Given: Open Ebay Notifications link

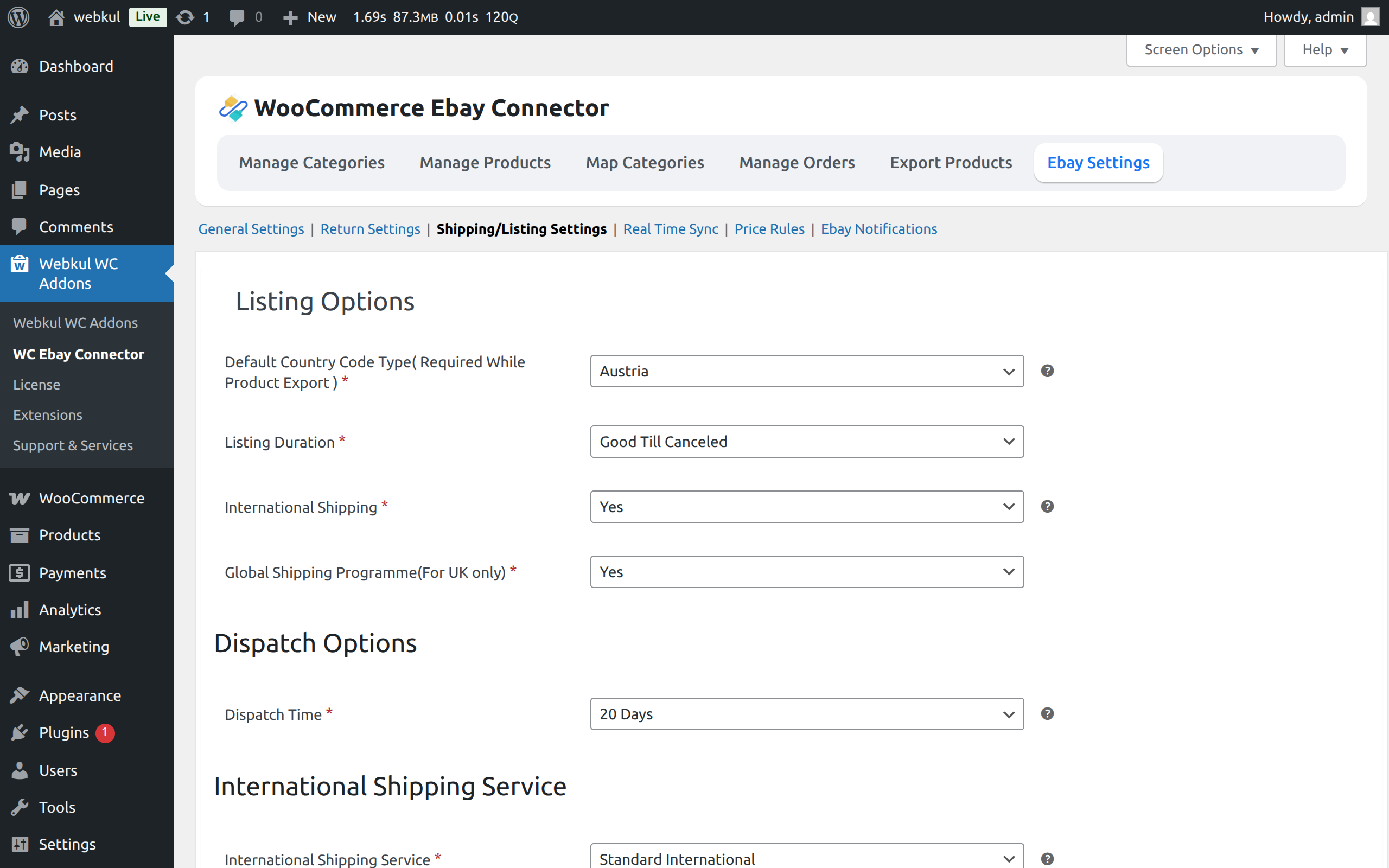Looking at the screenshot, I should pyautogui.click(x=879, y=229).
